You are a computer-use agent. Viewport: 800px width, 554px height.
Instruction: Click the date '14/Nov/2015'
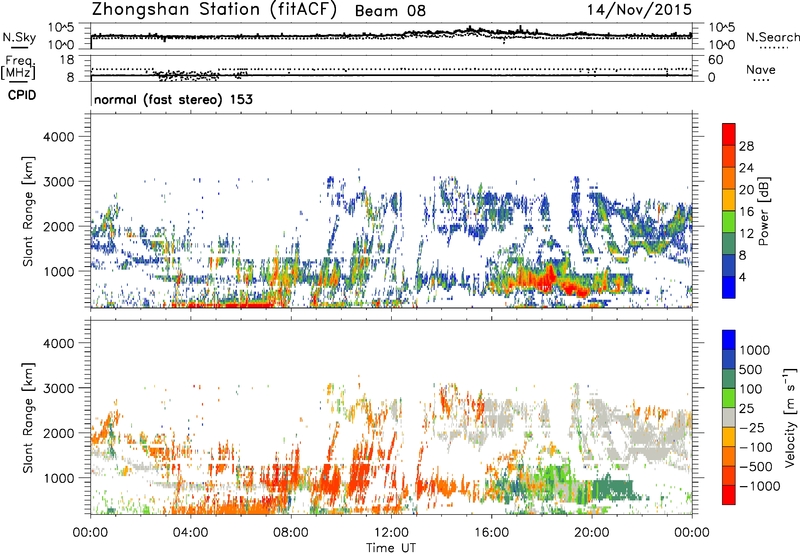(639, 10)
